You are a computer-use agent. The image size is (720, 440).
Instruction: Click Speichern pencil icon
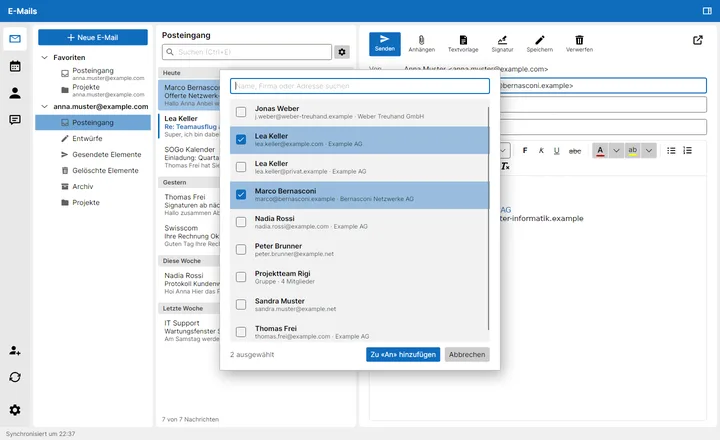pos(540,44)
